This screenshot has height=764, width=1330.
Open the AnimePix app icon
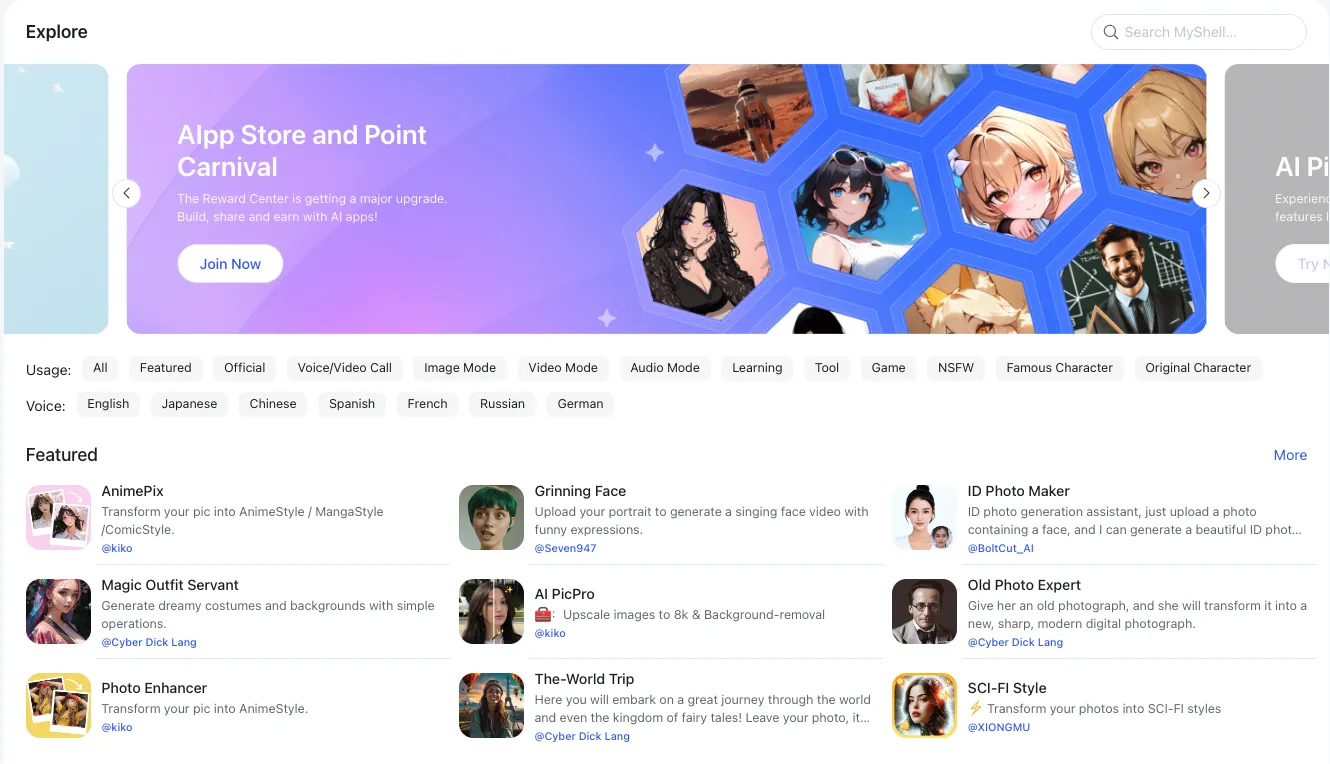point(58,517)
